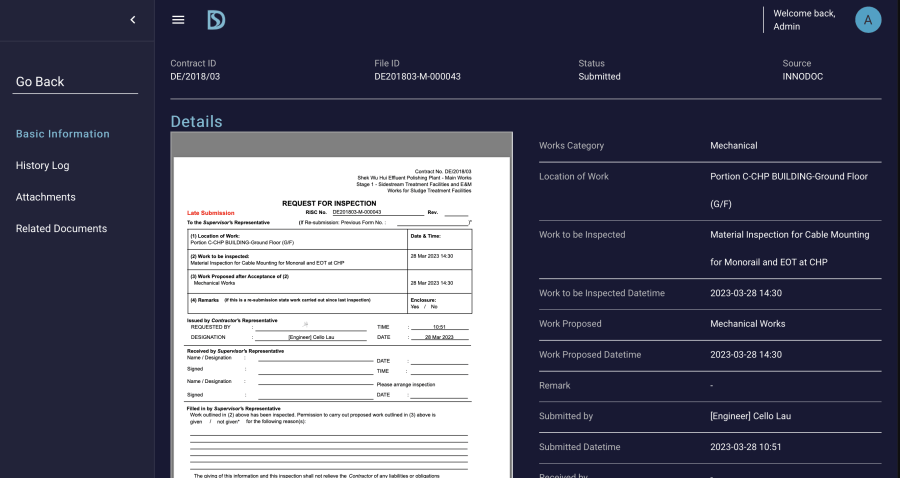This screenshot has width=900, height=478.
Task: Click the INNODOC source value
Action: (x=803, y=77)
